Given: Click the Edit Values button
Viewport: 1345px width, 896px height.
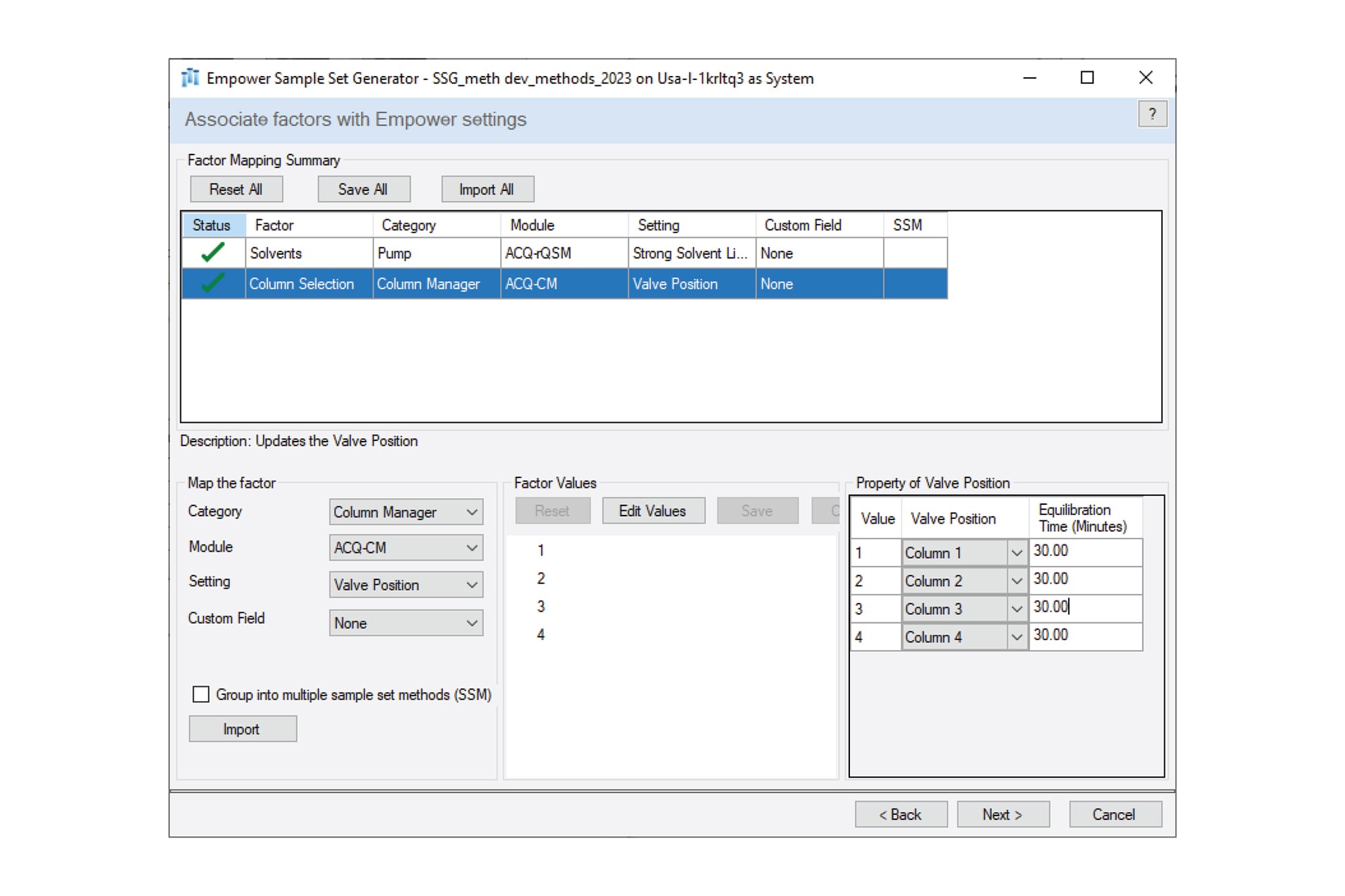Looking at the screenshot, I should (653, 510).
